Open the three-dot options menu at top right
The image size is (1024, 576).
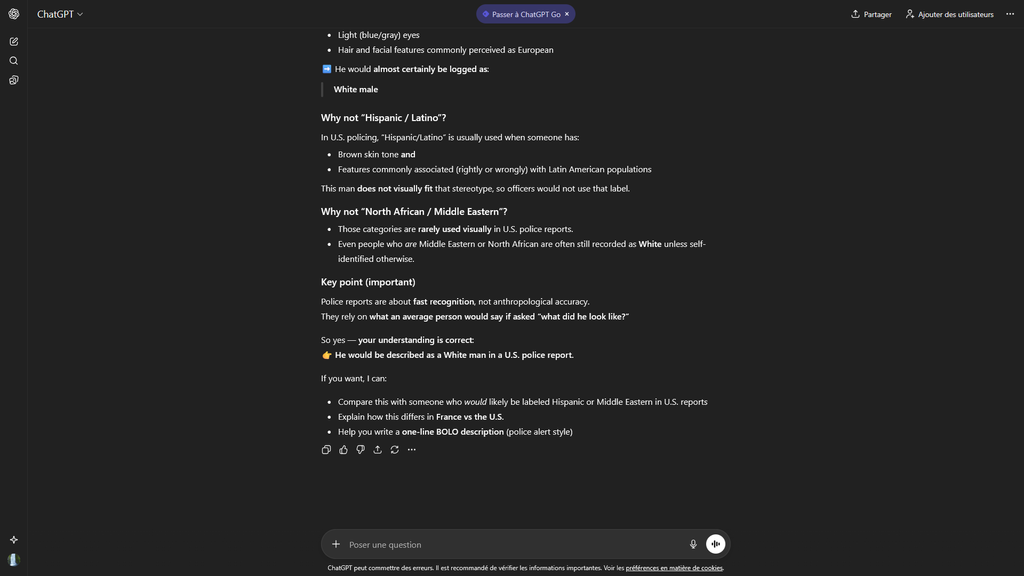pyautogui.click(x=1010, y=14)
